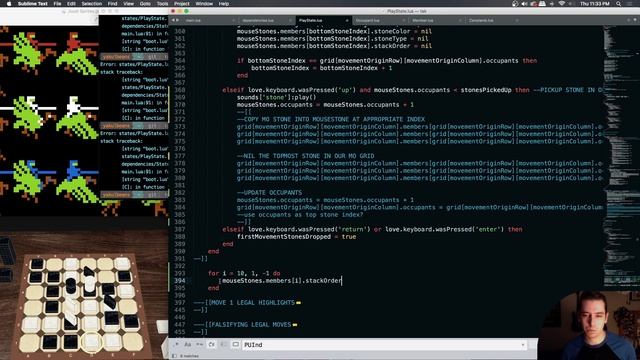Open the File menu
Image resolution: width=640 pixels, height=360 pixels.
click(57, 4)
